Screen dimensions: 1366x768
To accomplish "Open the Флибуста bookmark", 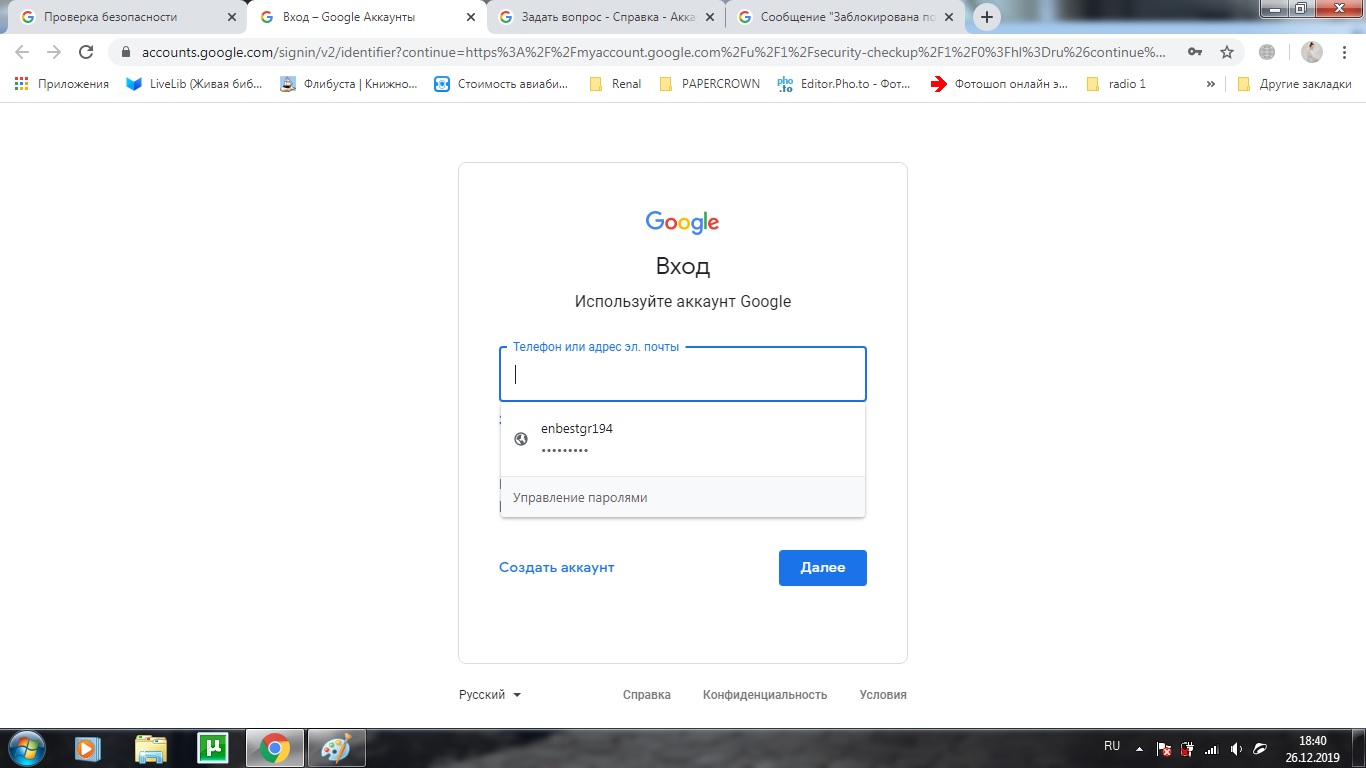I will [x=349, y=84].
